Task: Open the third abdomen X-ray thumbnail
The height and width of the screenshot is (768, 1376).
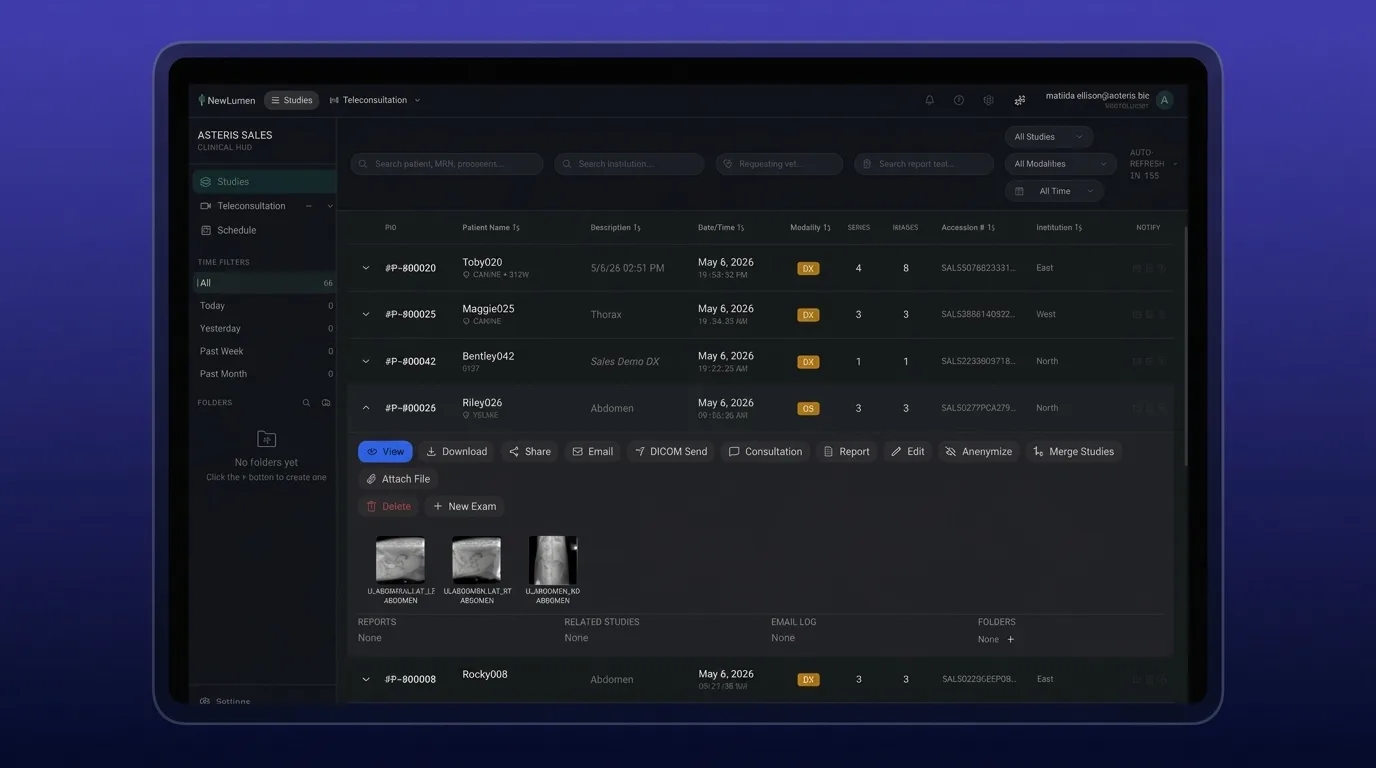Action: click(553, 560)
